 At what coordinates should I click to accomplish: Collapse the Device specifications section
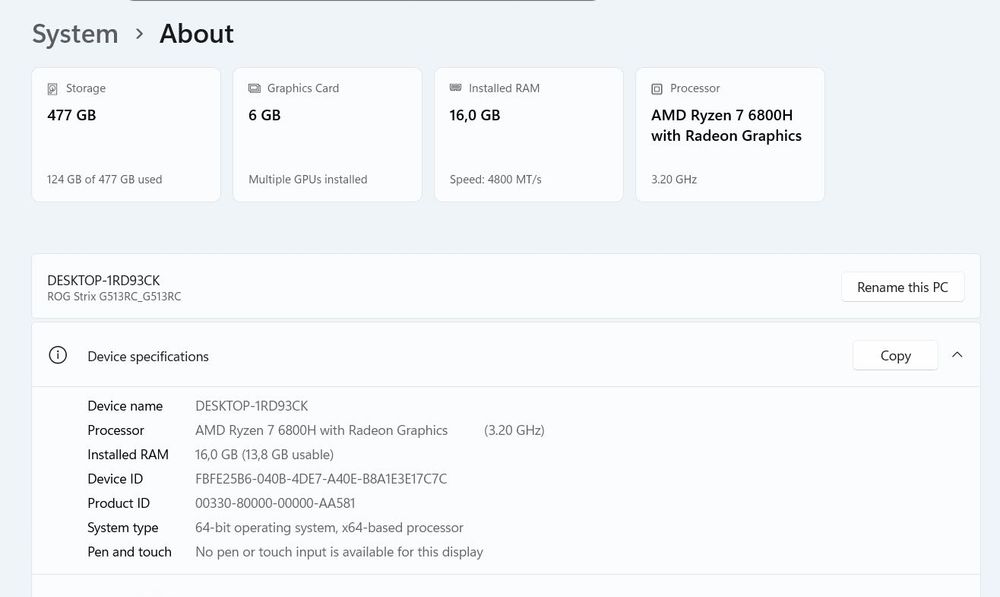tap(957, 355)
